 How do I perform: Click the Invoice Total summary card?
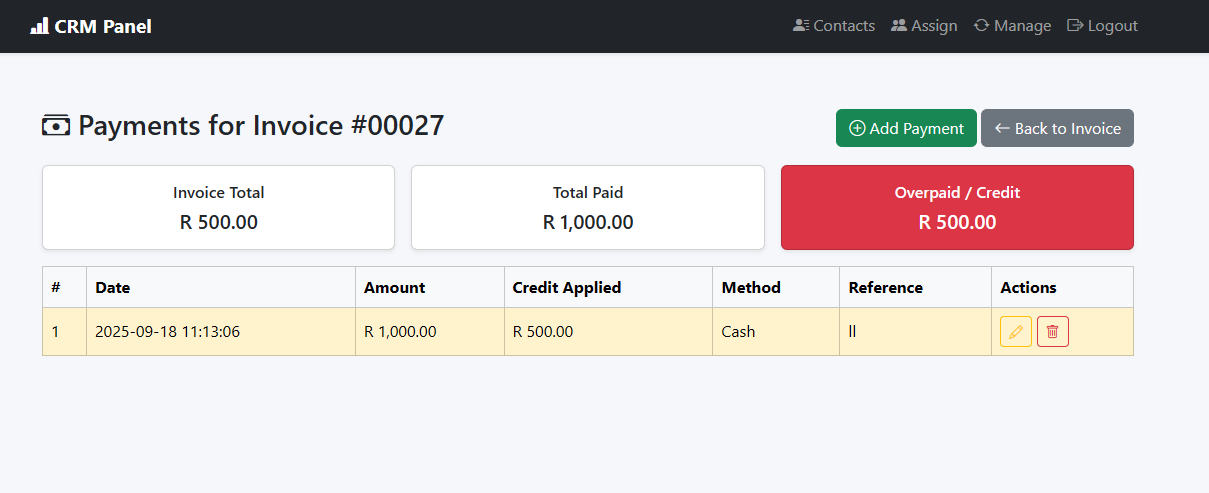[x=218, y=207]
